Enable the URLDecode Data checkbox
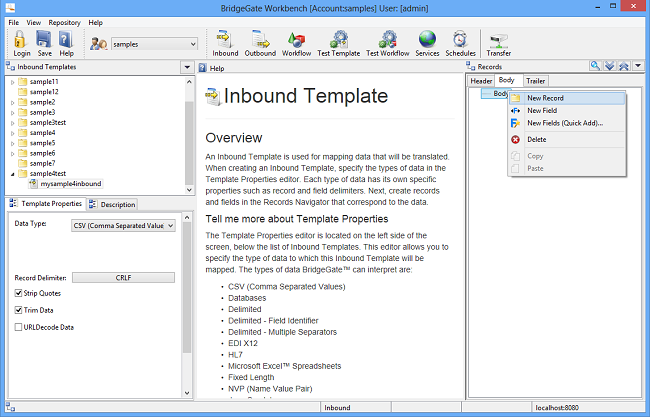 click(18, 327)
